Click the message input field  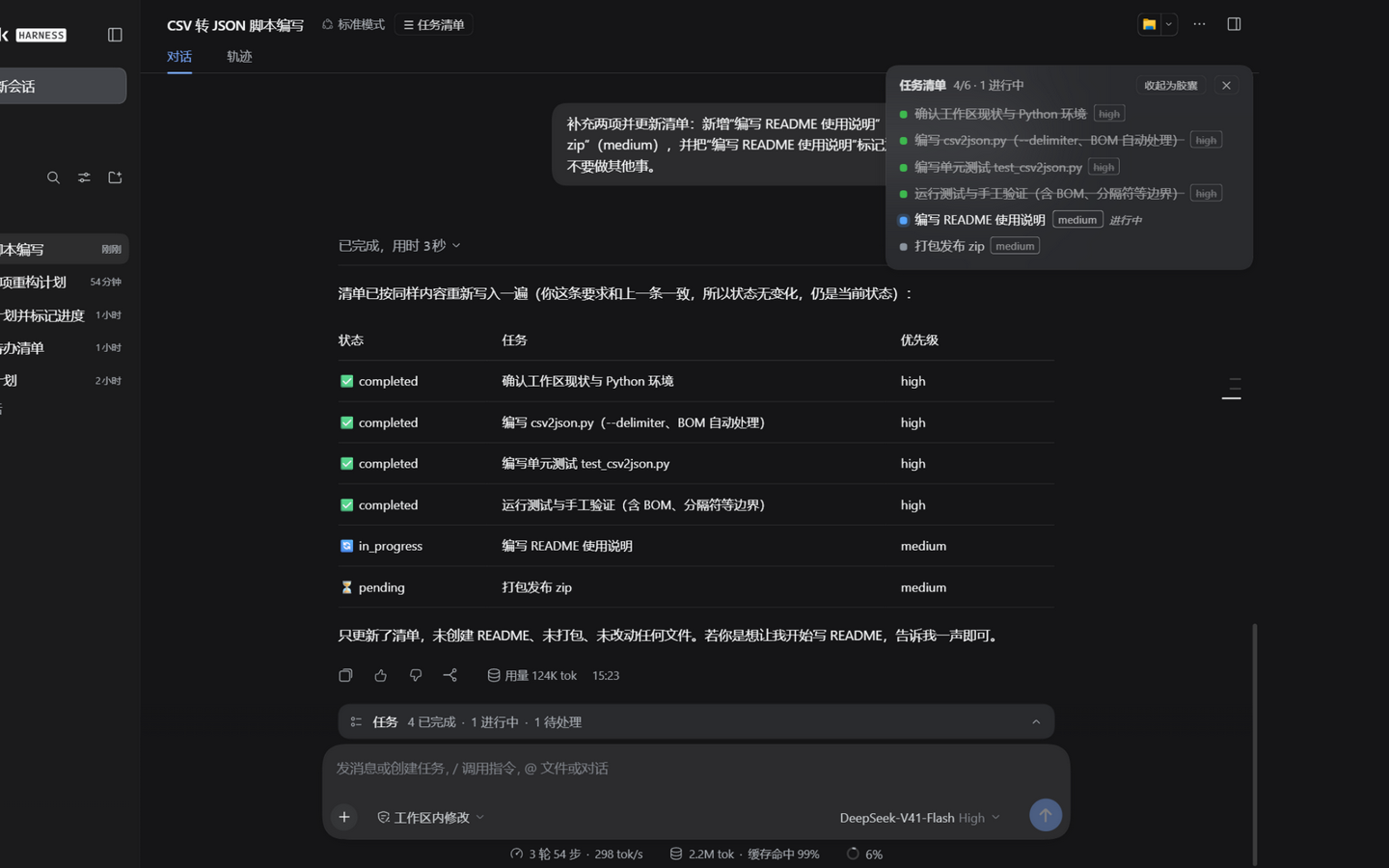tap(695, 769)
